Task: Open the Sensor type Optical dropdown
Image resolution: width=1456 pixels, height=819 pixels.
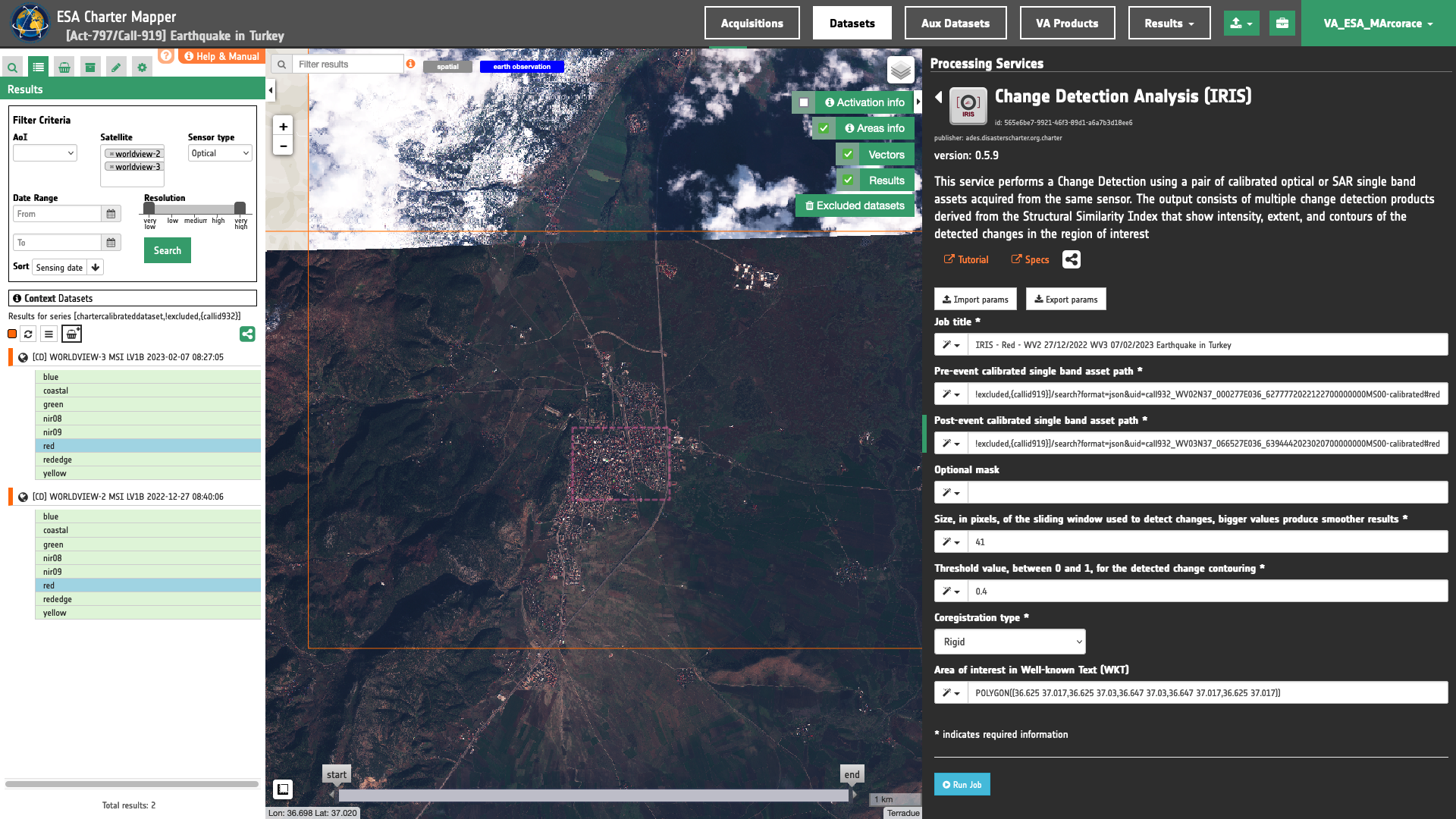Action: [220, 153]
